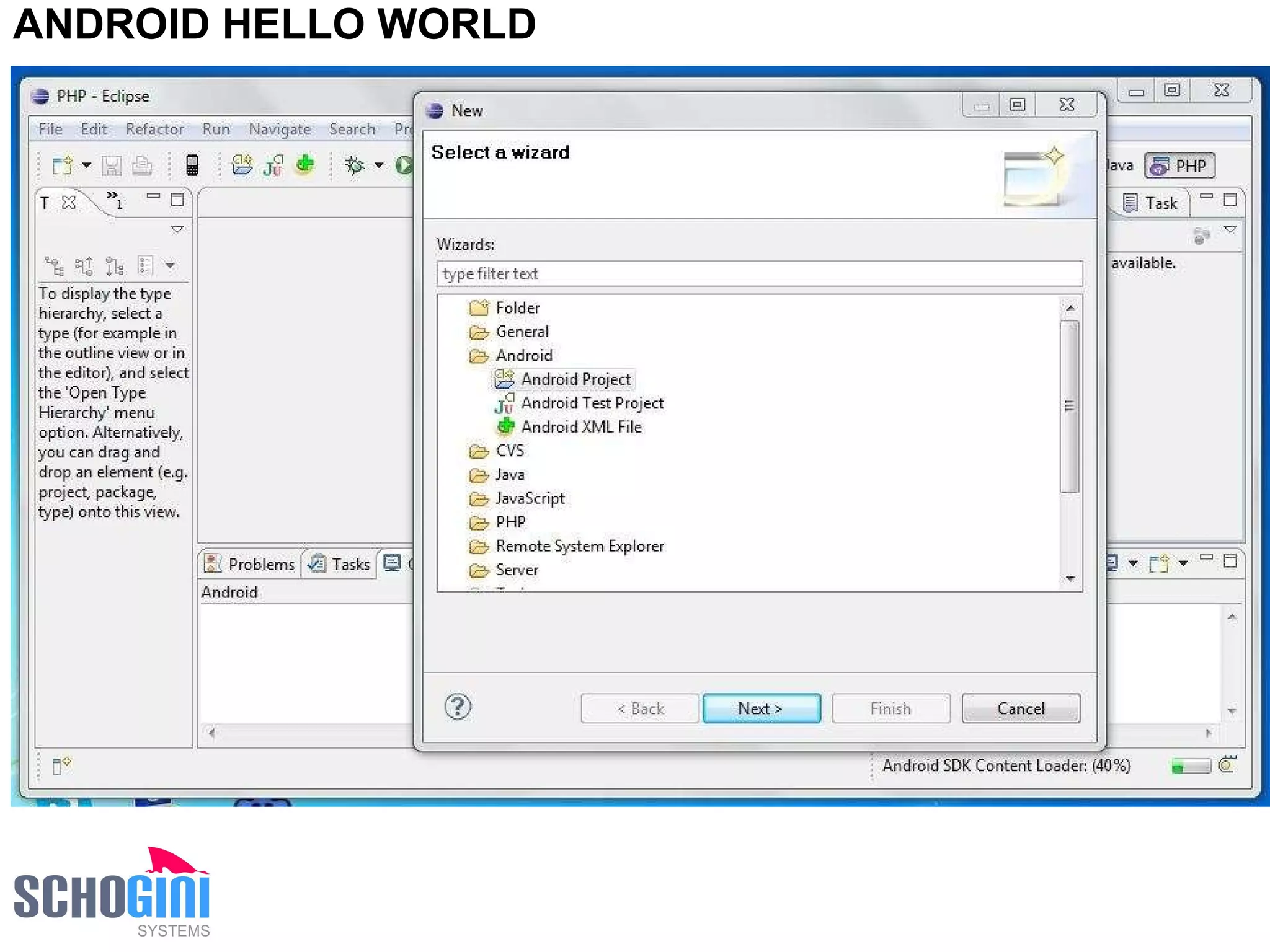Open the Refactor menu

pyautogui.click(x=154, y=130)
